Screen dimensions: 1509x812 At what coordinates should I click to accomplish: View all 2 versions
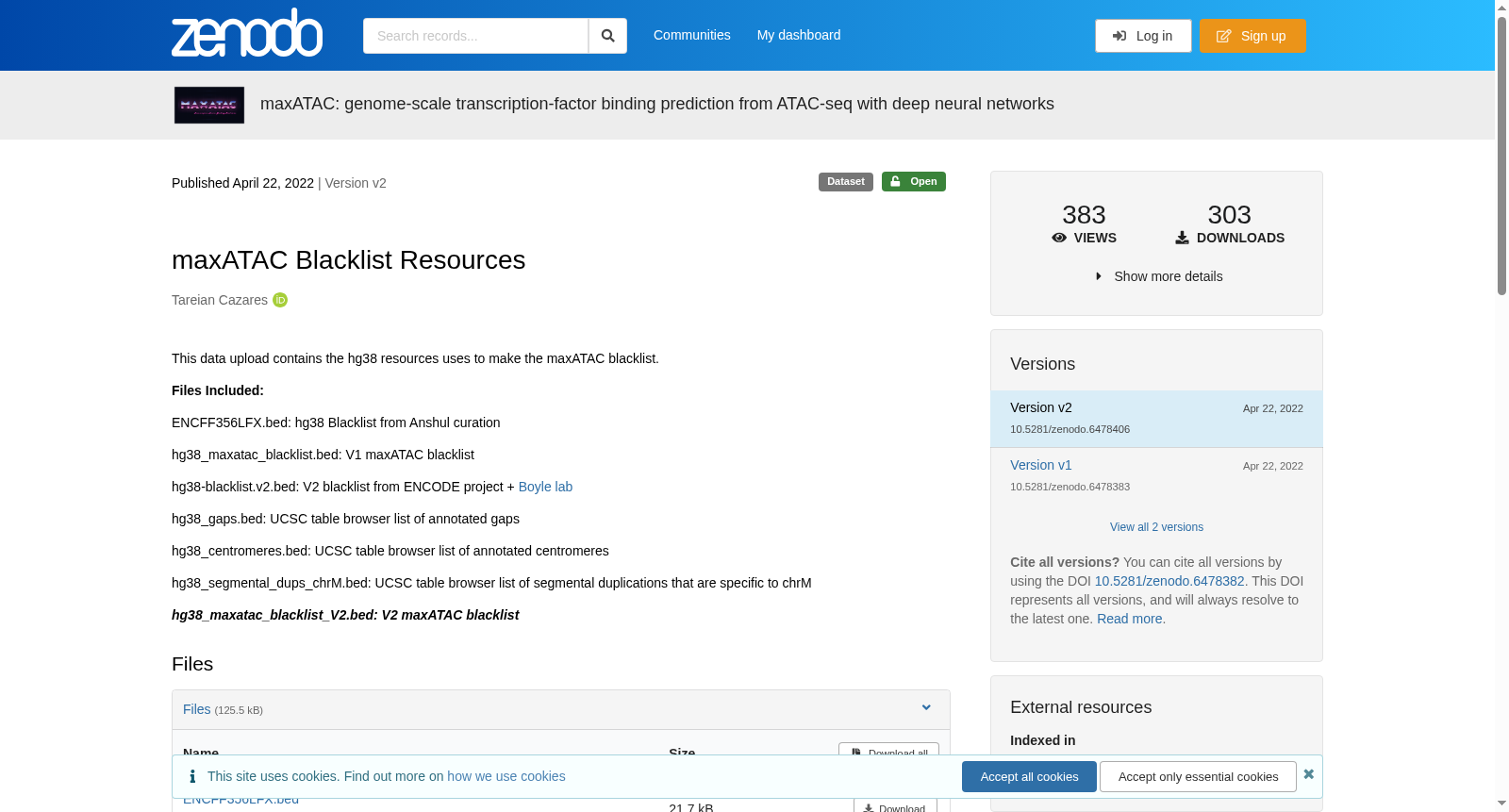(1156, 527)
